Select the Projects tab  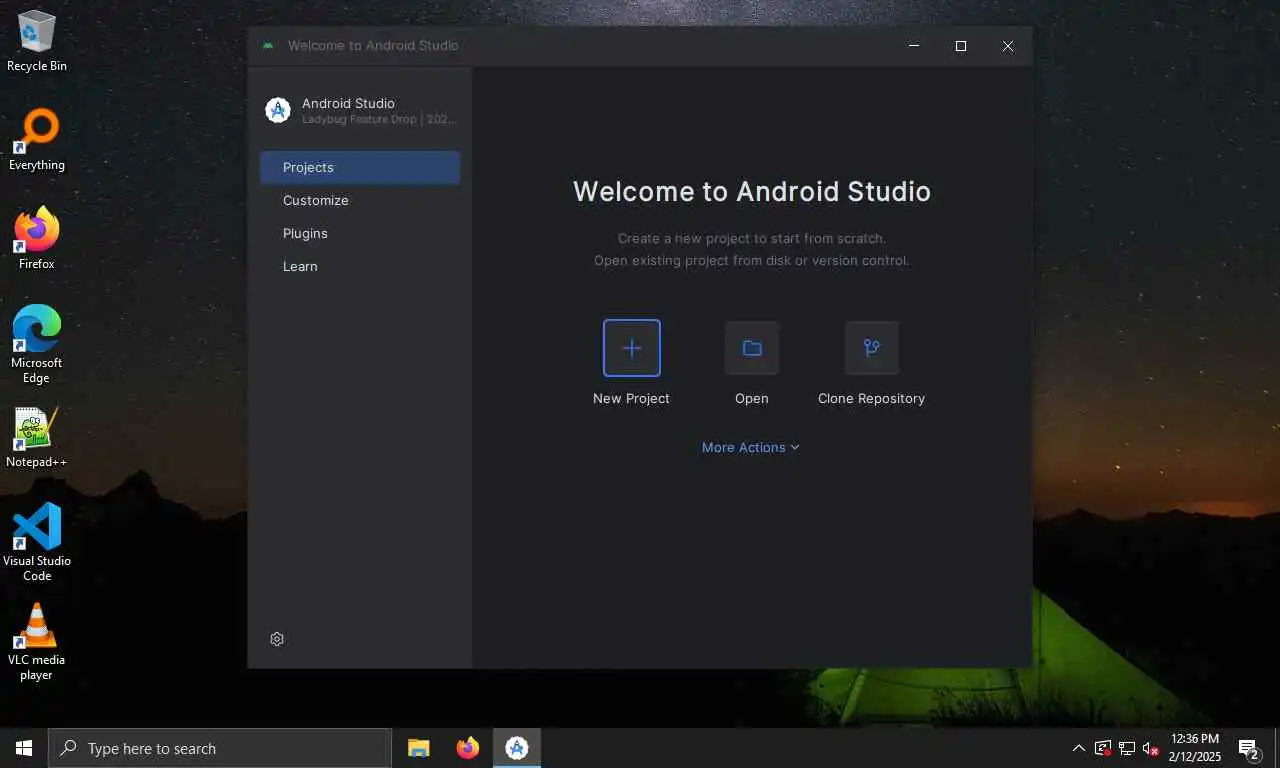point(360,167)
